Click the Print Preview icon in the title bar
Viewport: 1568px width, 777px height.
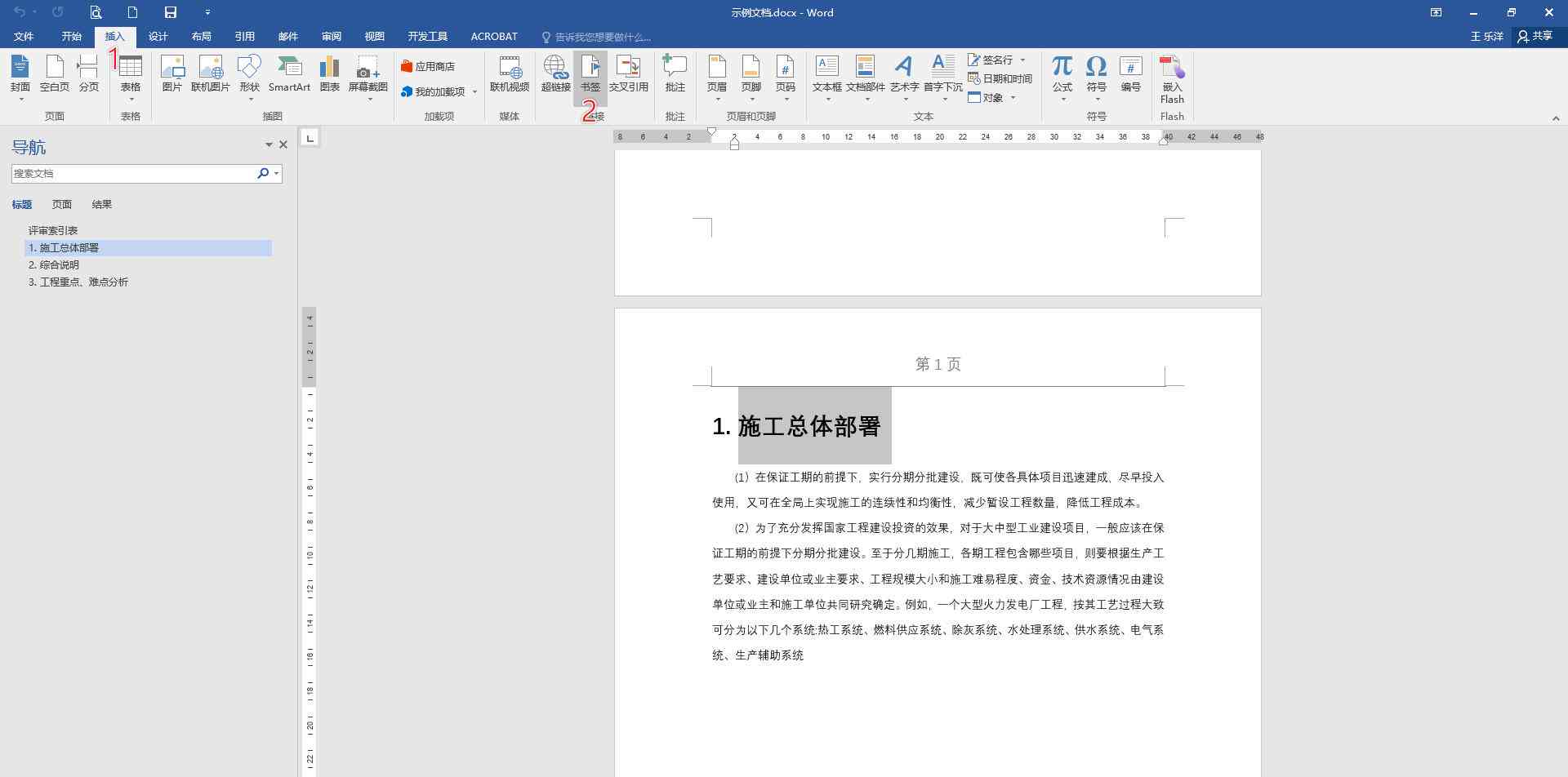pyautogui.click(x=96, y=12)
